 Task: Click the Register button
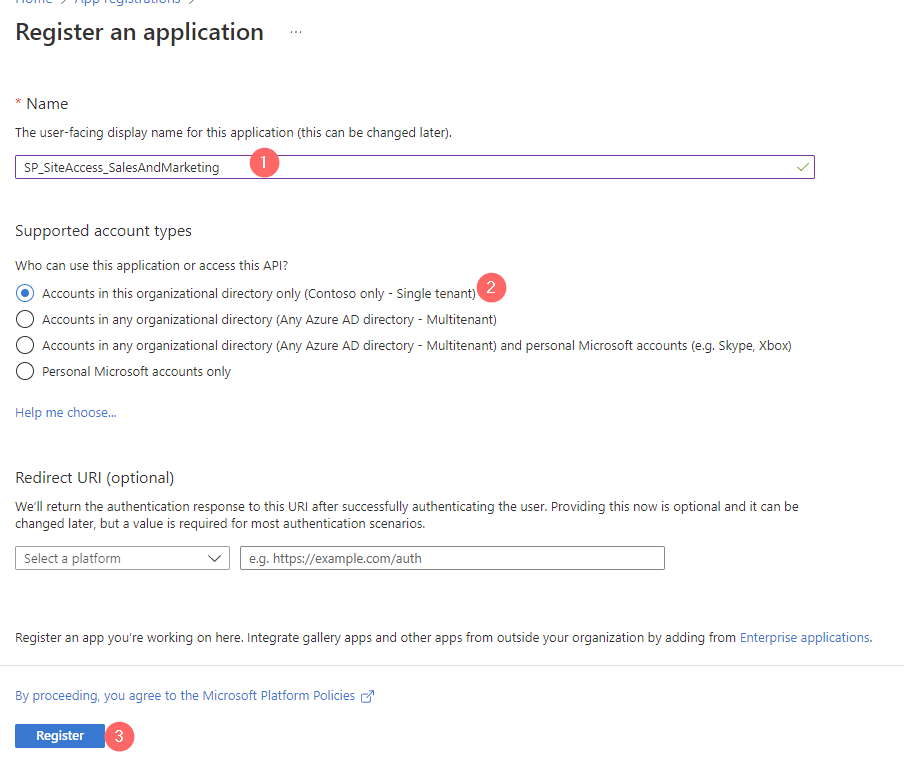60,736
